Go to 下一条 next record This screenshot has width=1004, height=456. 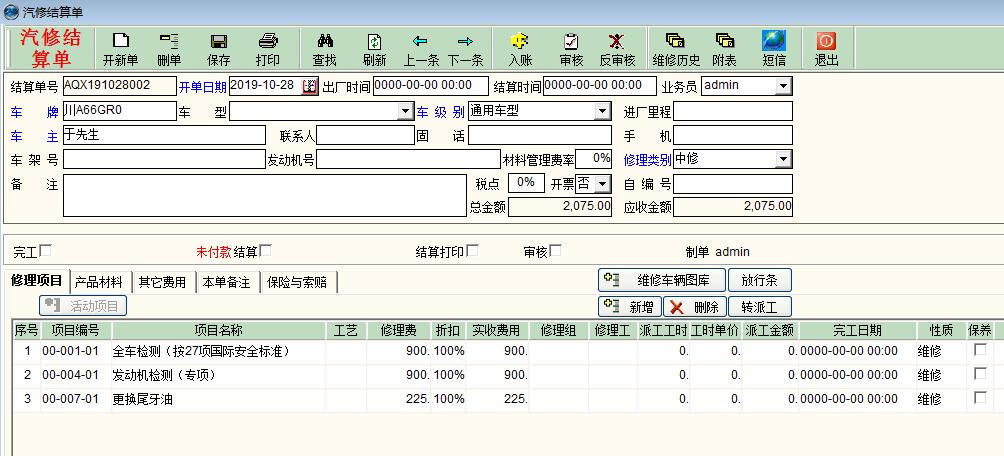(465, 42)
